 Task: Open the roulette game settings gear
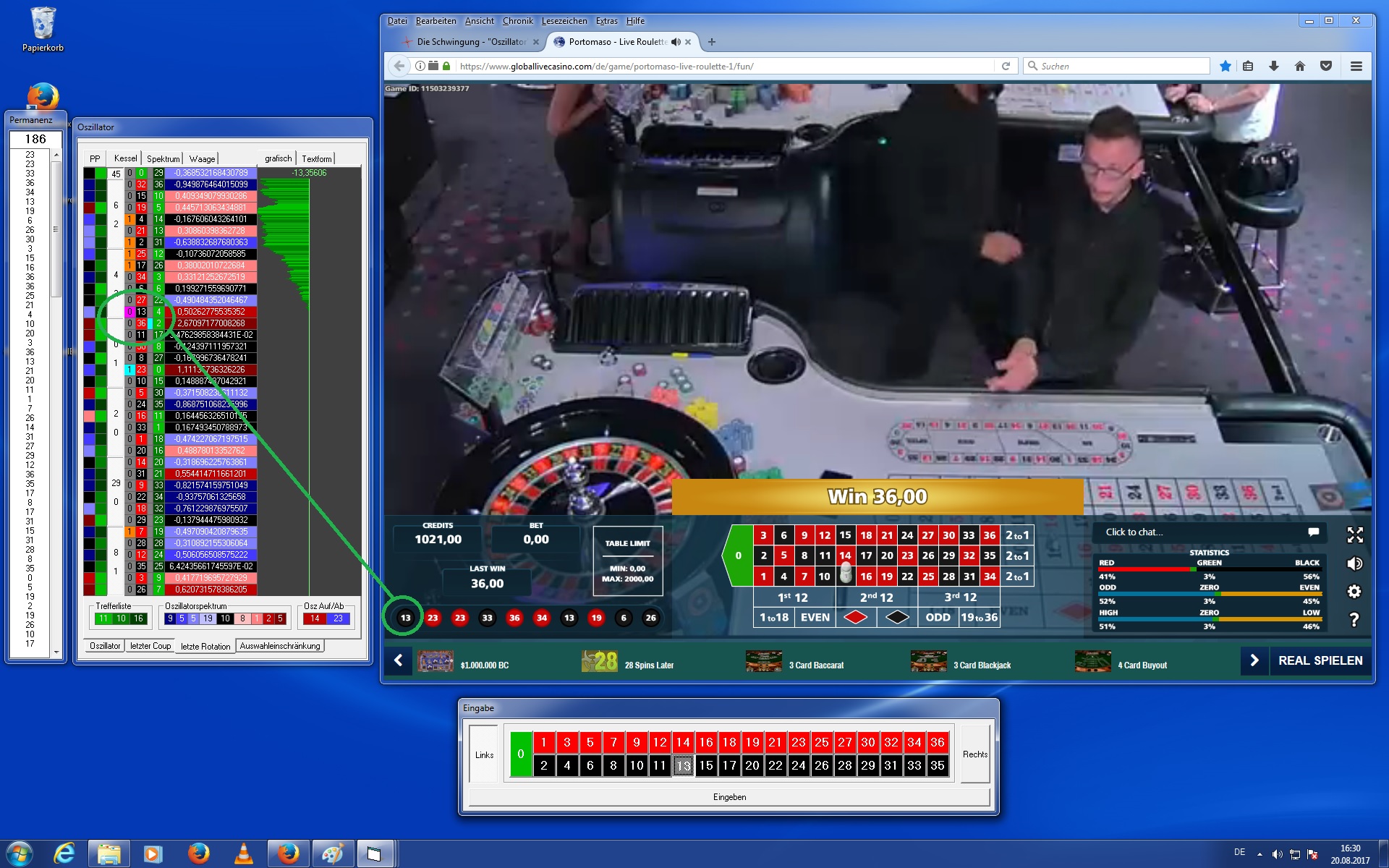1354,592
